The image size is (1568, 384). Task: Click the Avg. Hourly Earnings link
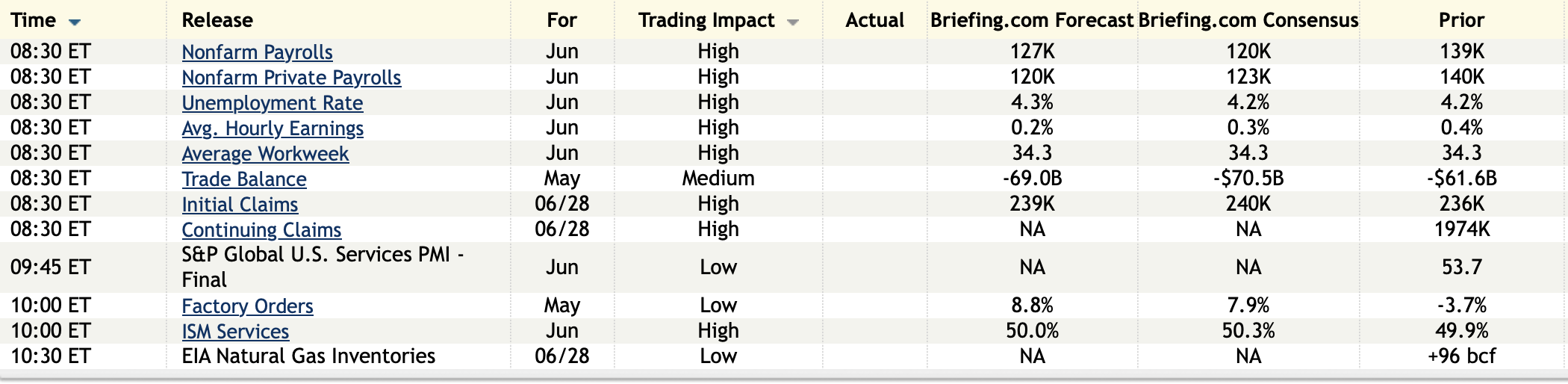point(273,128)
